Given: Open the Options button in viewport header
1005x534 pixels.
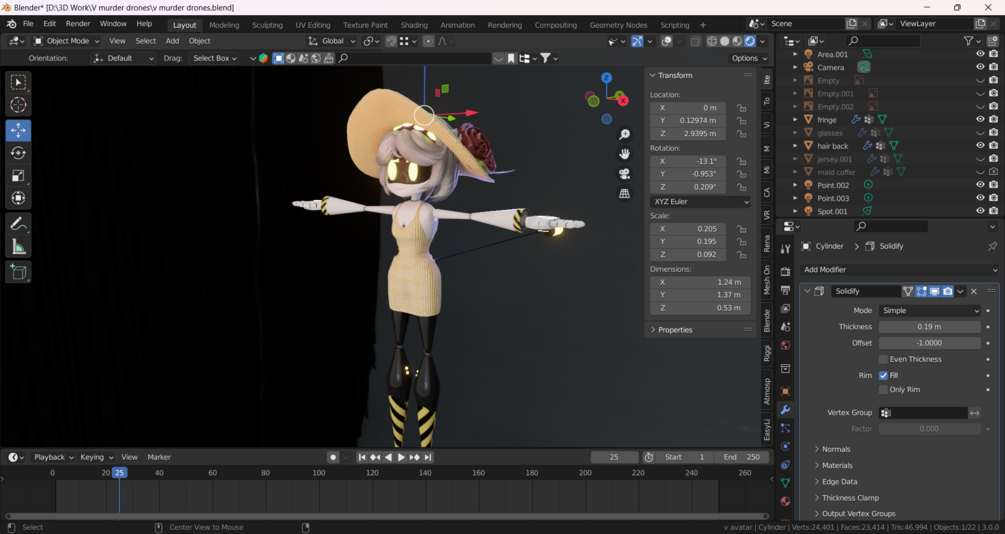Looking at the screenshot, I should (749, 58).
